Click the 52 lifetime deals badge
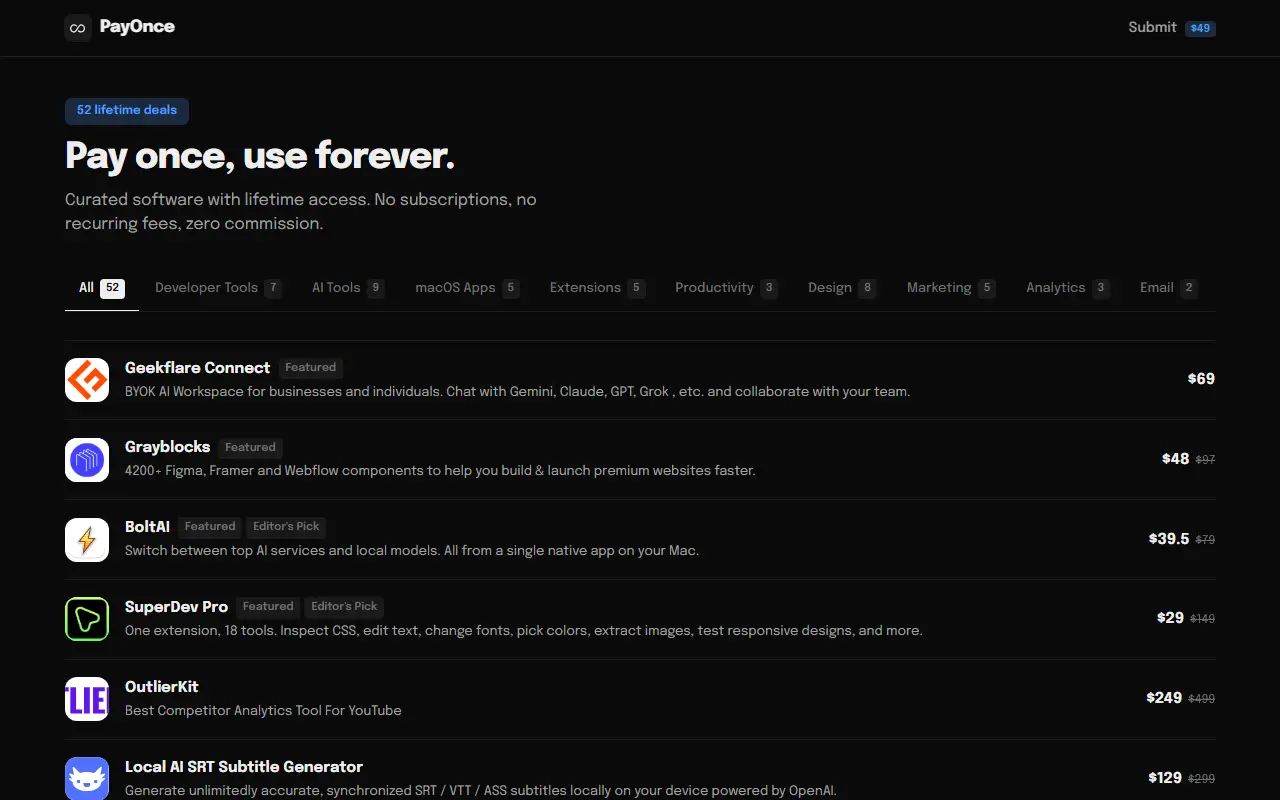Screen dimensions: 1280x800 click(x=127, y=110)
